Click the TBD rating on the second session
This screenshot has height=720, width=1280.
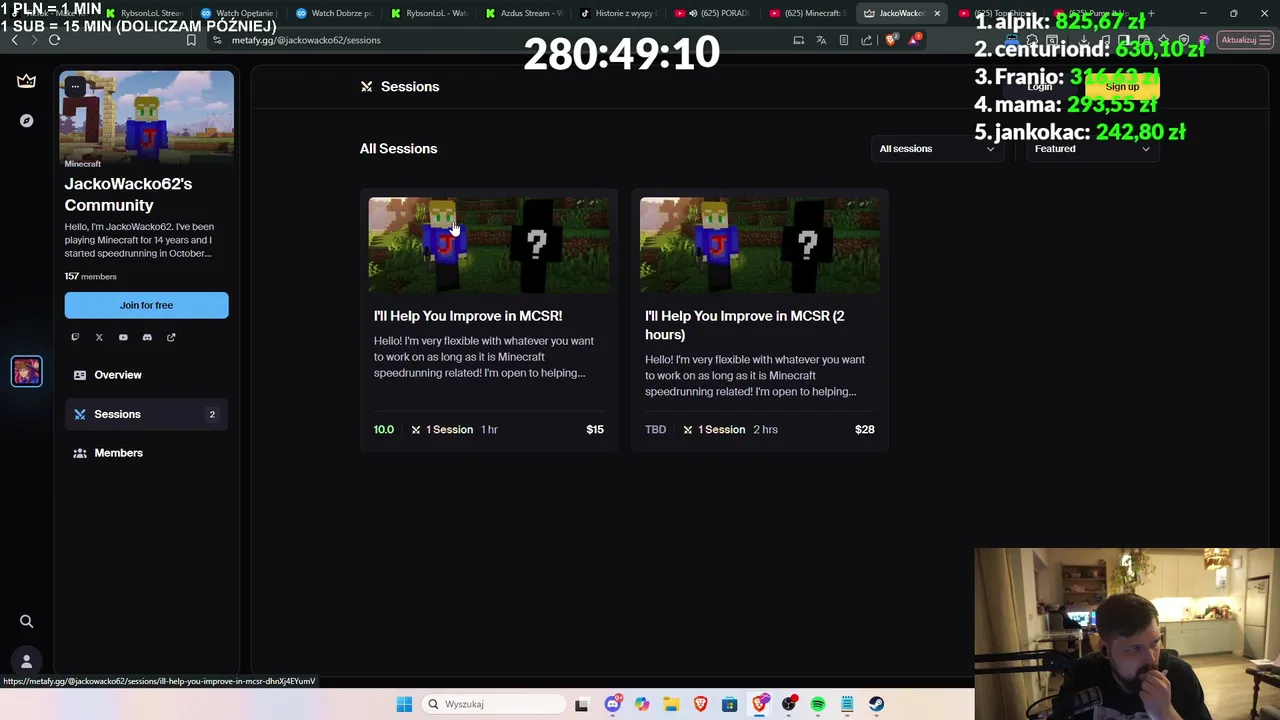click(x=656, y=430)
